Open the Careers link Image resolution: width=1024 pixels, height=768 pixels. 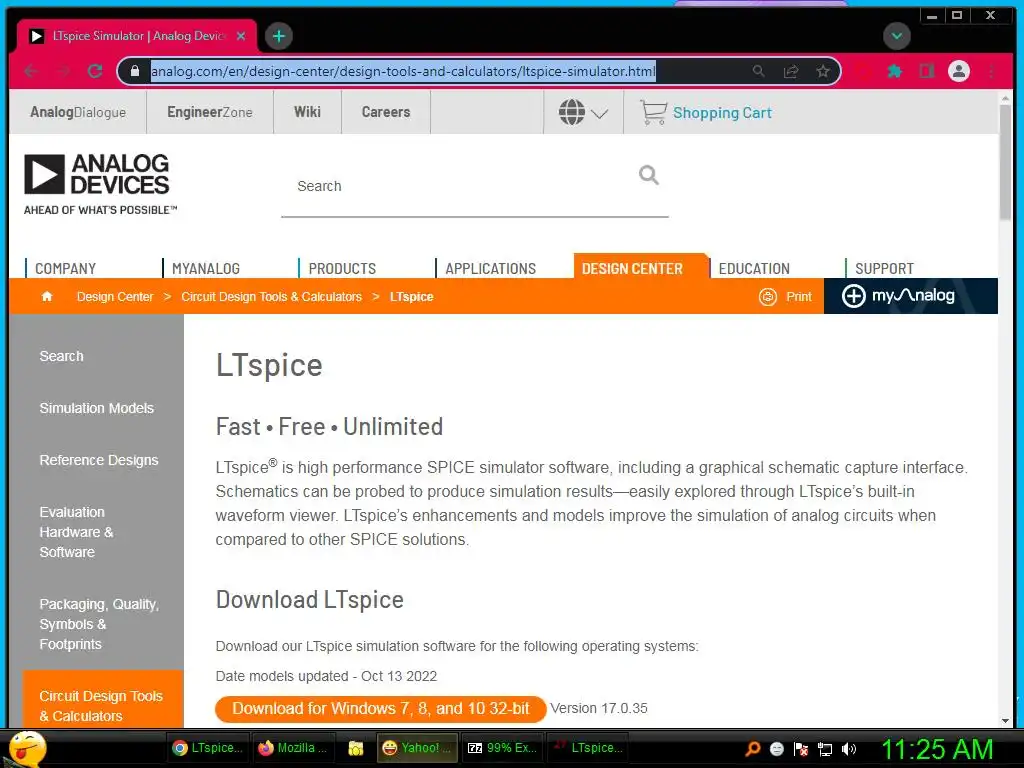pyautogui.click(x=386, y=112)
